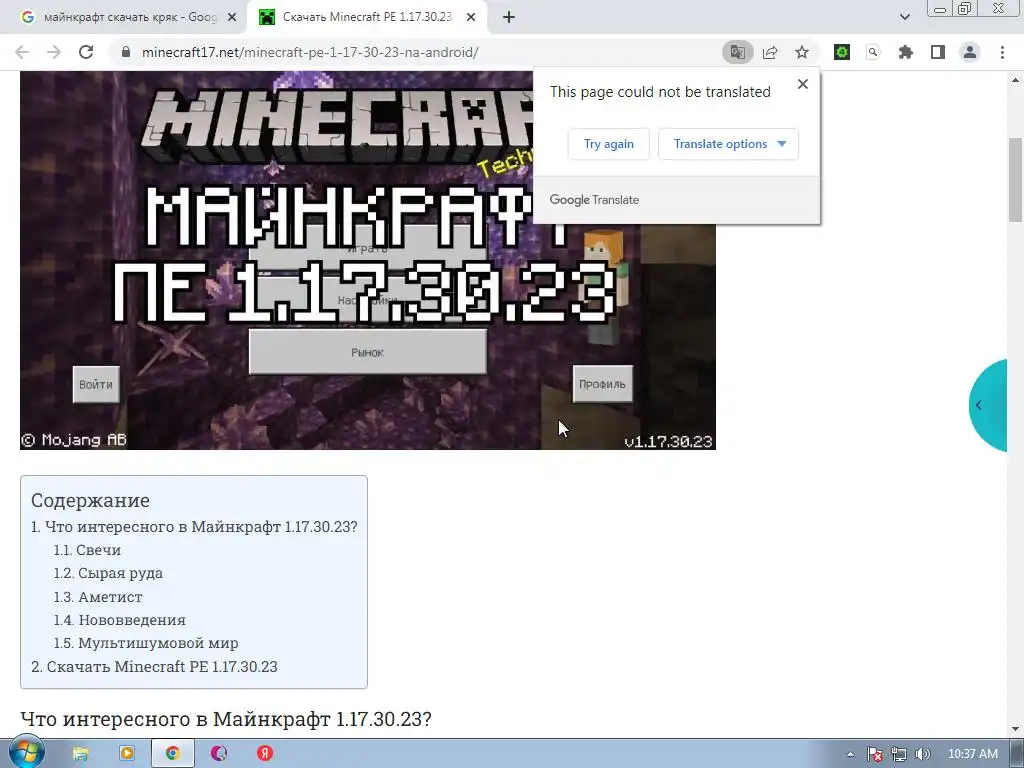The image size is (1024, 768).
Task: Click the address bar URL
Action: tap(310, 52)
